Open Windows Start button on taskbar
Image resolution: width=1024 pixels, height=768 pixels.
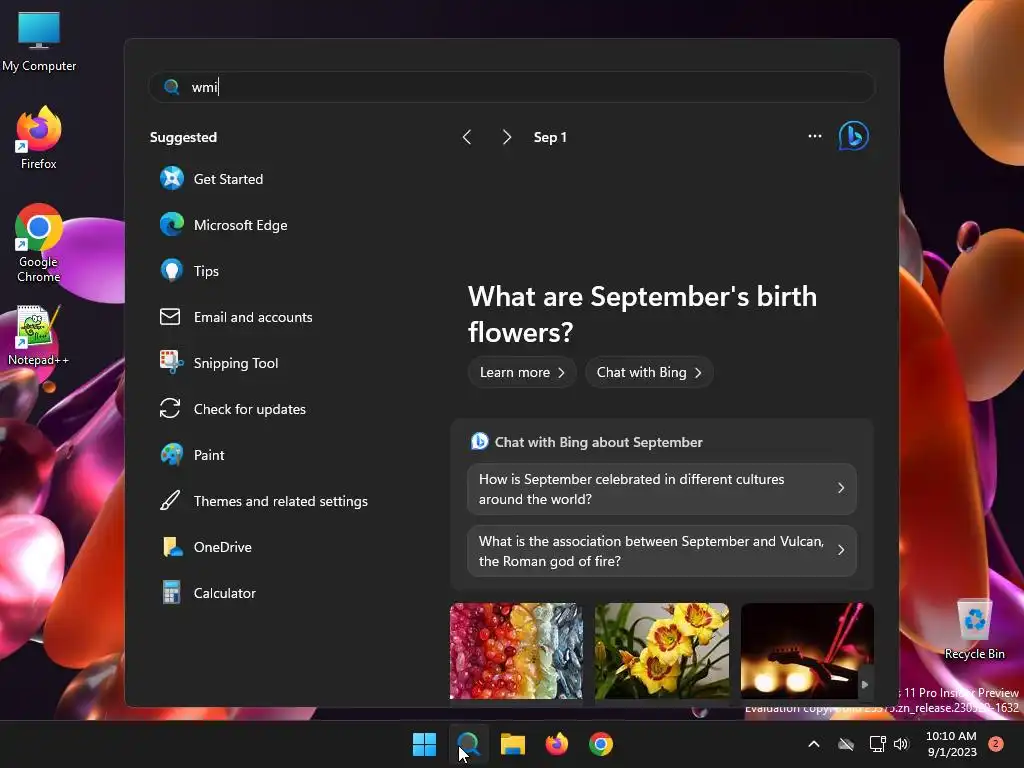(424, 744)
